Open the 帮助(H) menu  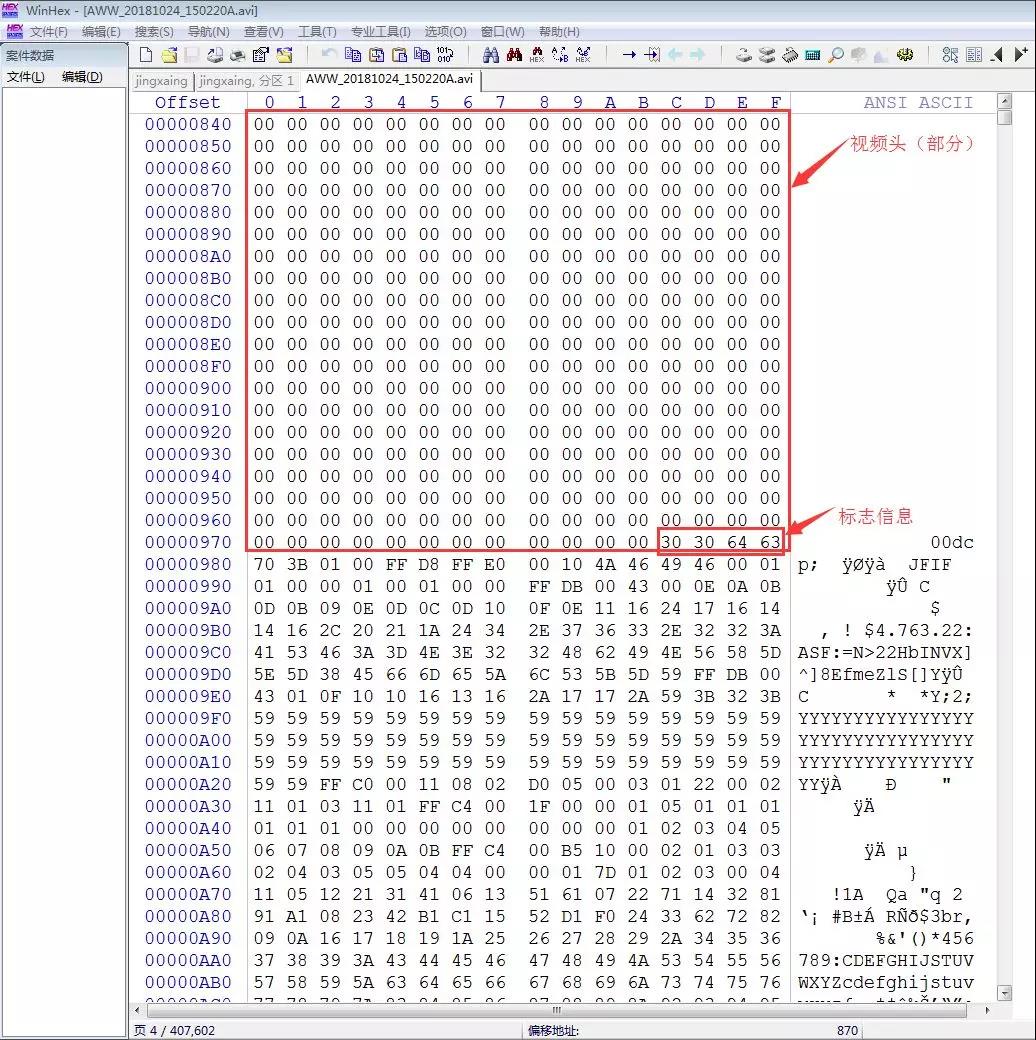[559, 32]
